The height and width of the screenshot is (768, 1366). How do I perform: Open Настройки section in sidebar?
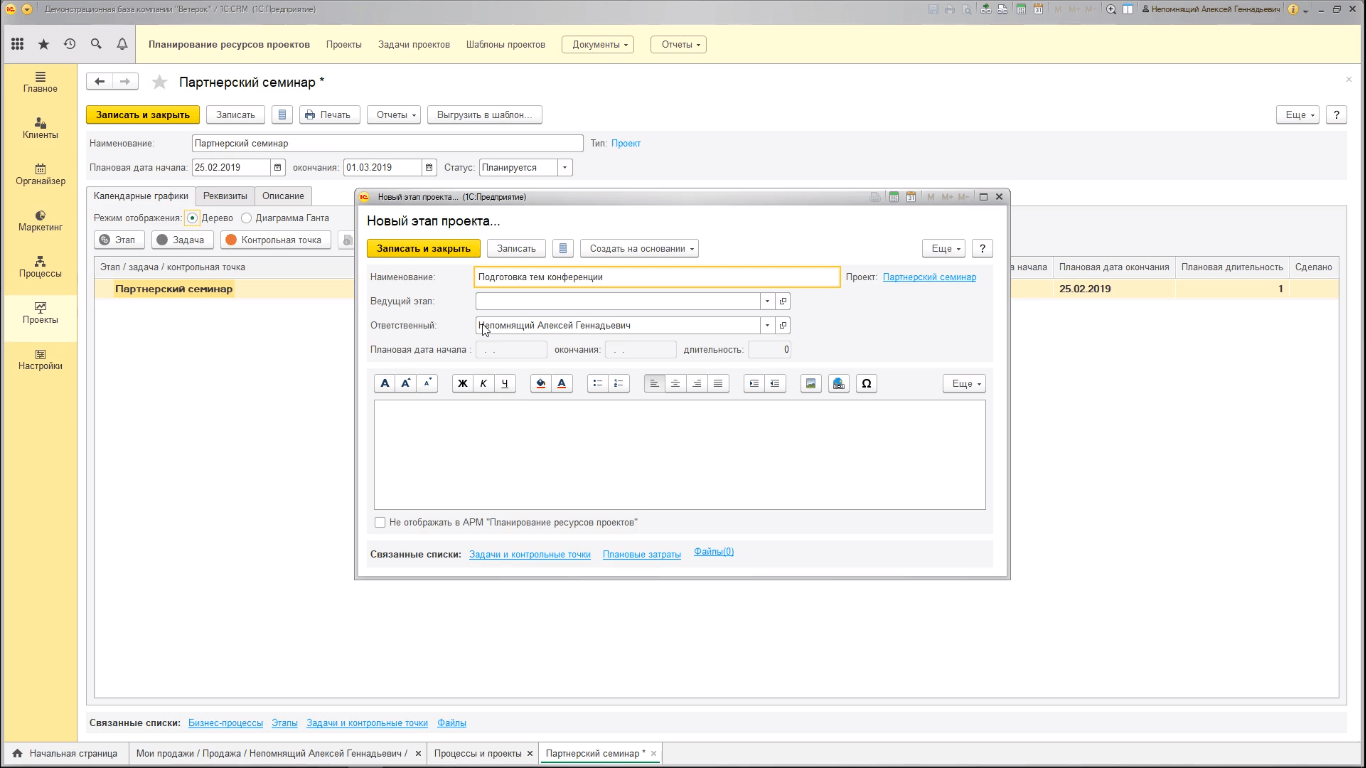[40, 359]
